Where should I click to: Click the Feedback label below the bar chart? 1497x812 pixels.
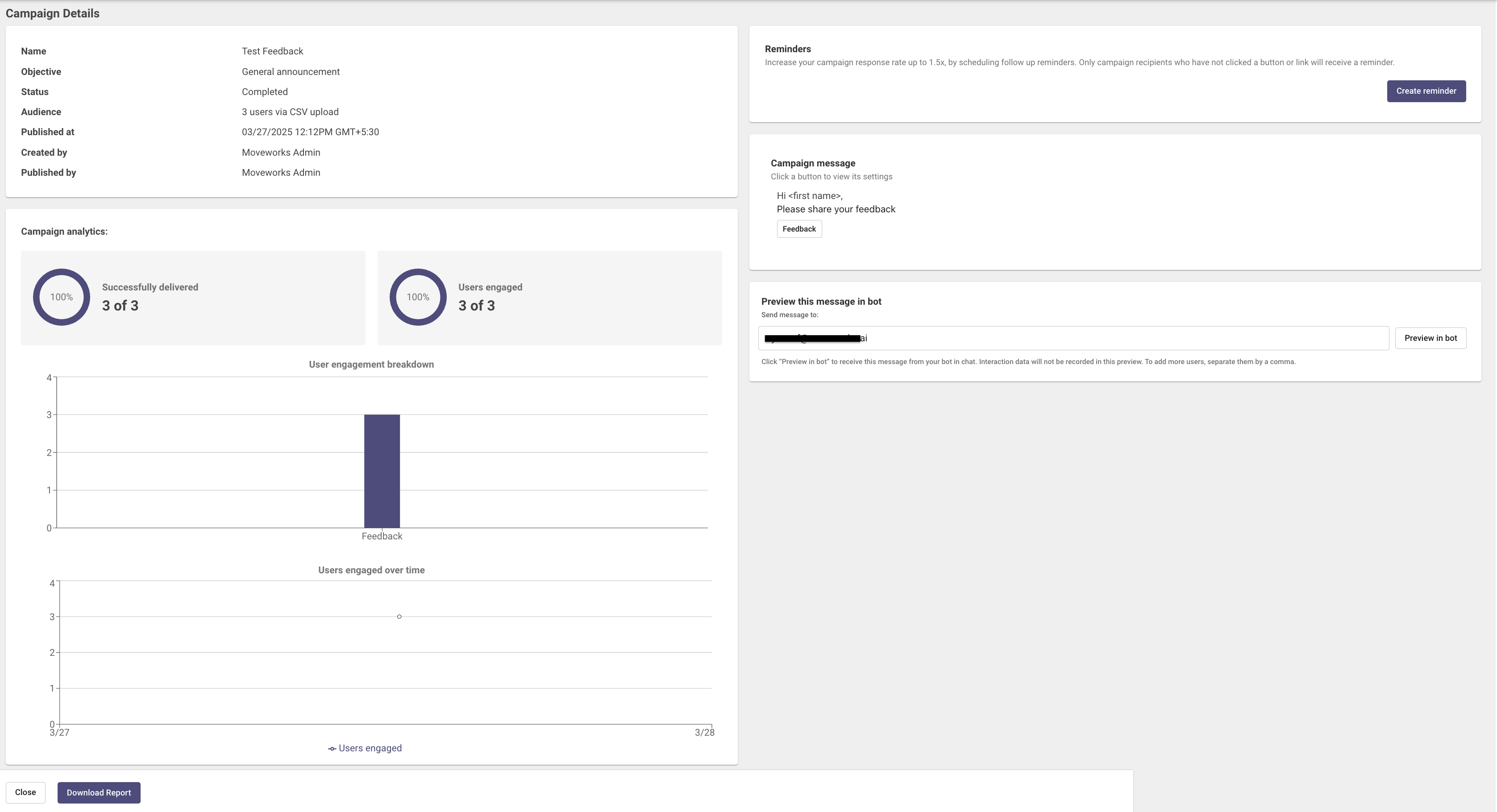[382, 536]
